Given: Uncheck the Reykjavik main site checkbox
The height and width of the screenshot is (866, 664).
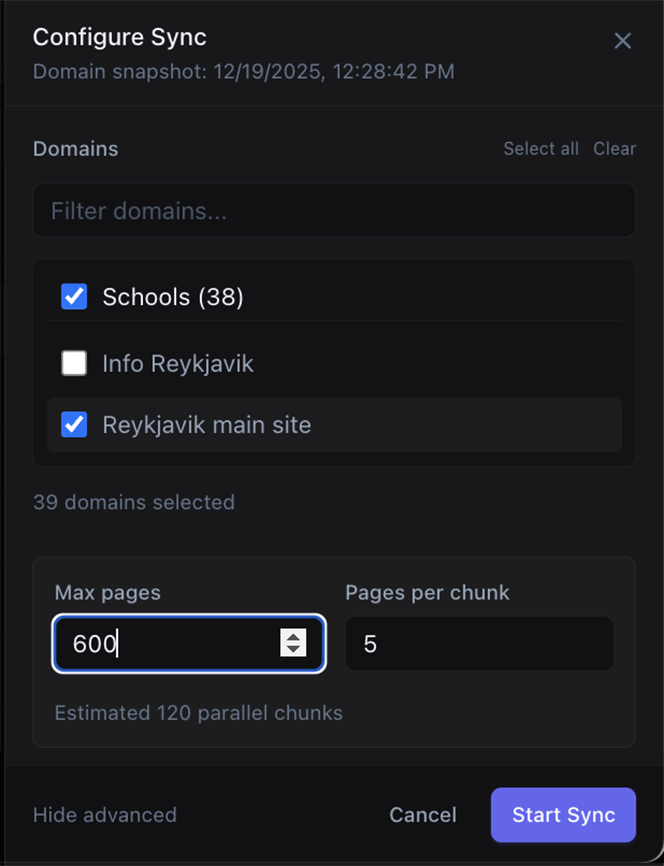Looking at the screenshot, I should tap(74, 425).
